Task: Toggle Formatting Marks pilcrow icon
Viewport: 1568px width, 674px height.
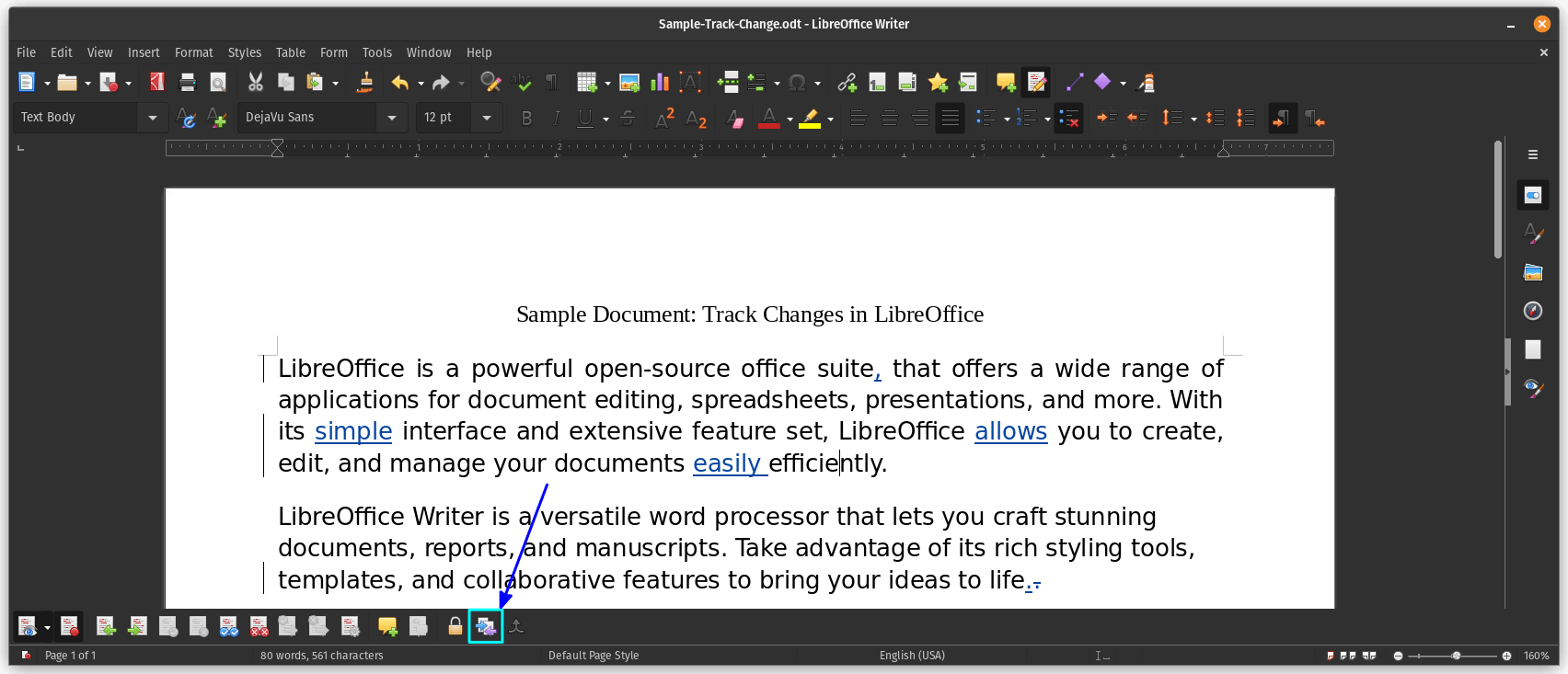Action: click(552, 82)
